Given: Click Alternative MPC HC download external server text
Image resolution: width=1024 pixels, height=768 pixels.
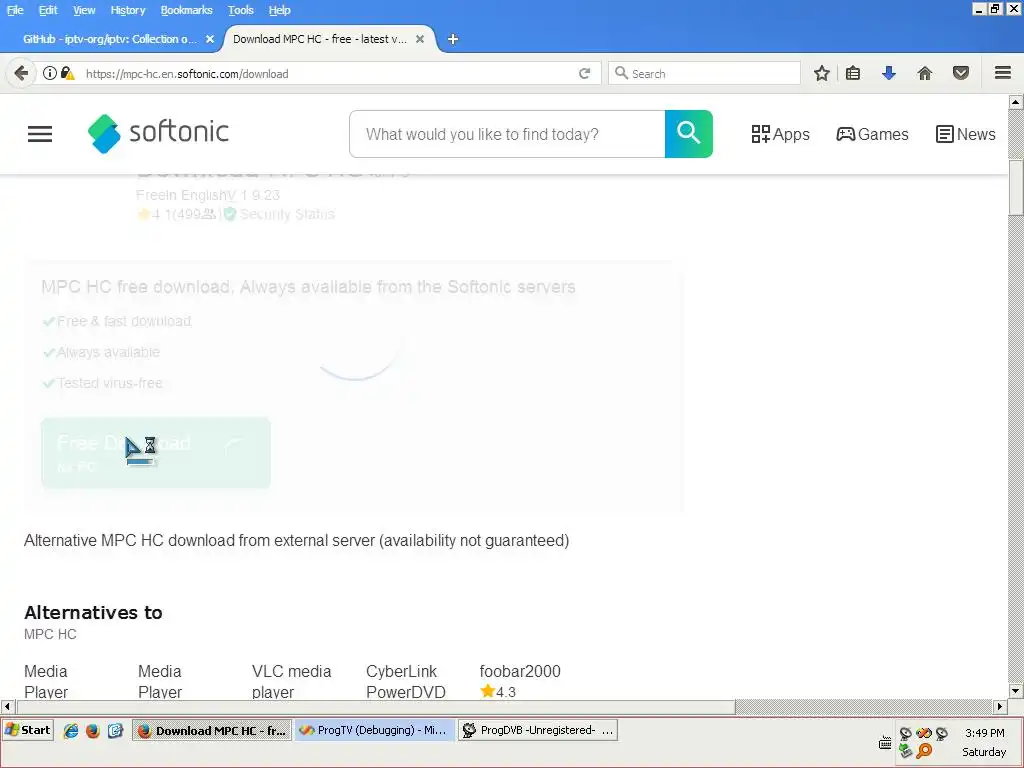Looking at the screenshot, I should point(296,541).
